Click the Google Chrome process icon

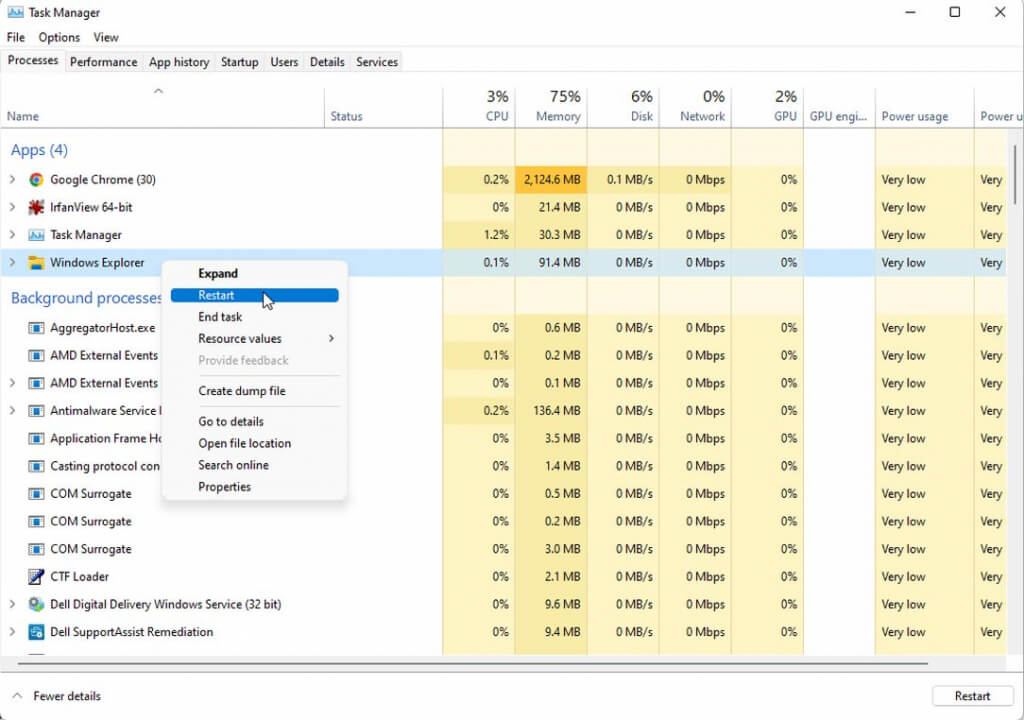[36, 180]
